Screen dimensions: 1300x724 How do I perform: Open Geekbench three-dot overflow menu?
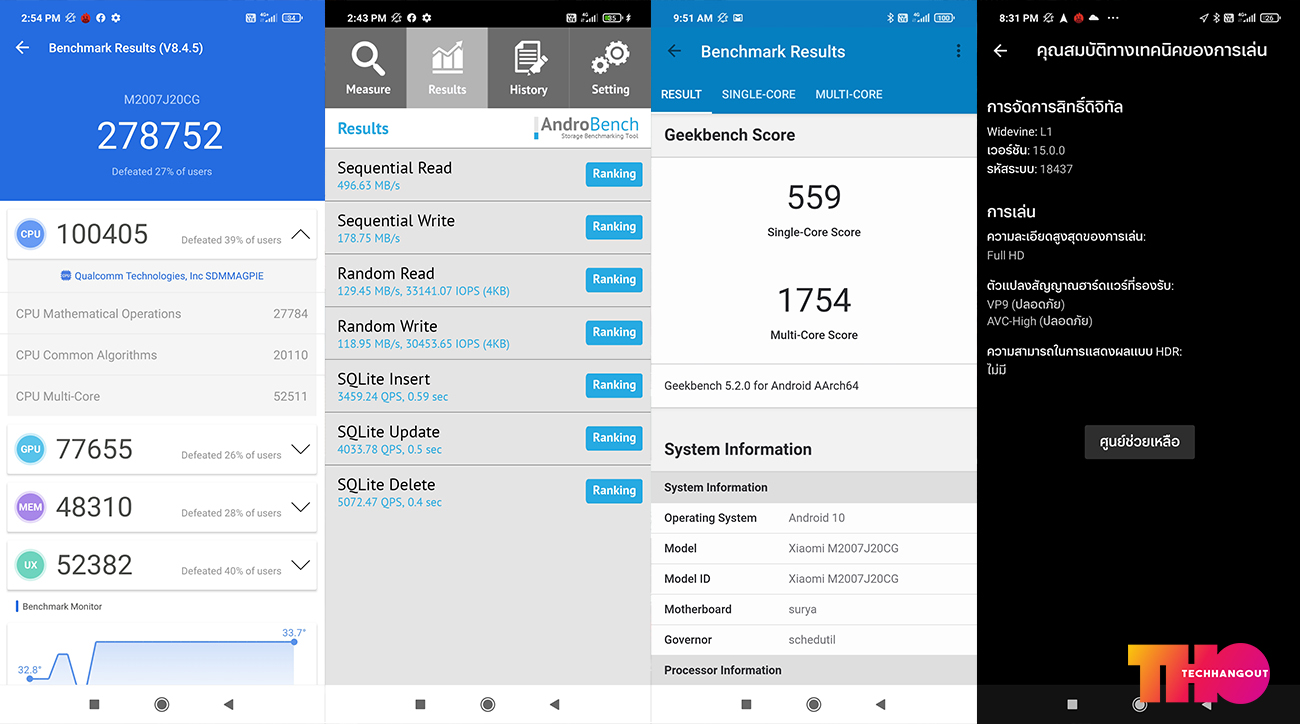958,51
